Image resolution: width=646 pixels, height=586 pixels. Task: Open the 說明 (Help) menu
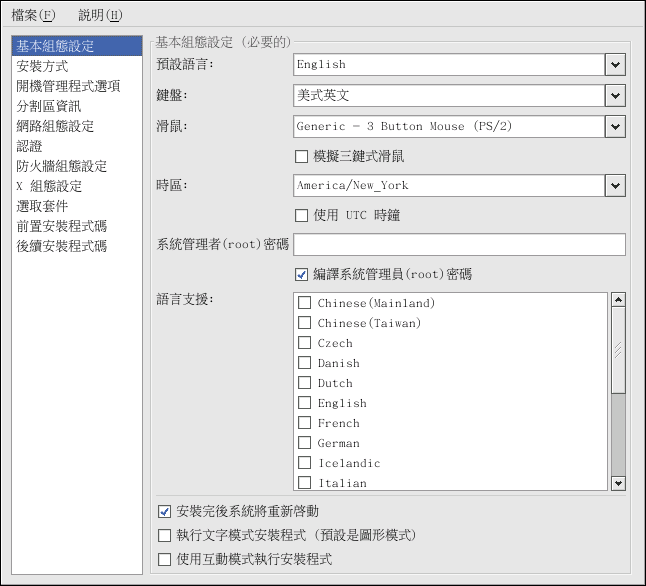click(100, 15)
